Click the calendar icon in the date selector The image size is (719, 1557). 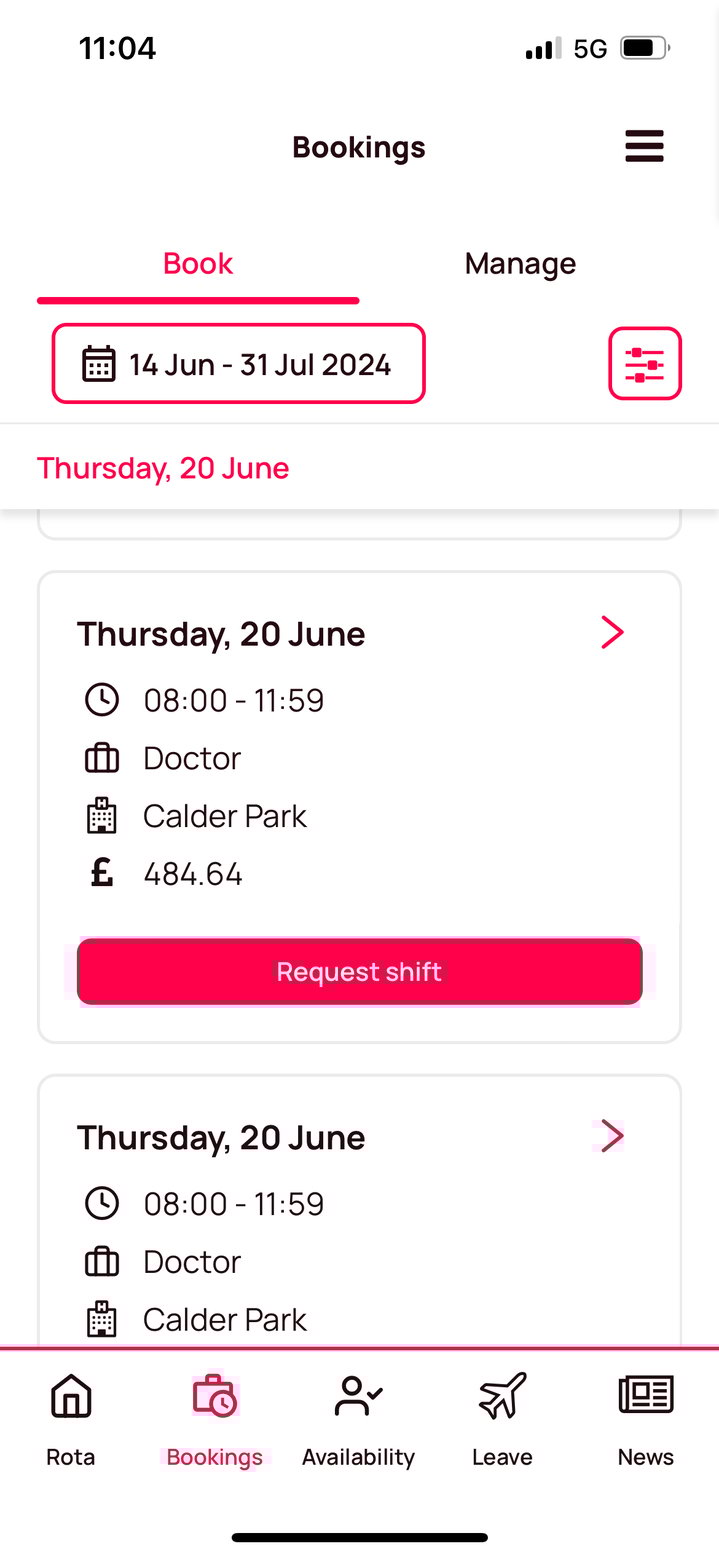[99, 363]
